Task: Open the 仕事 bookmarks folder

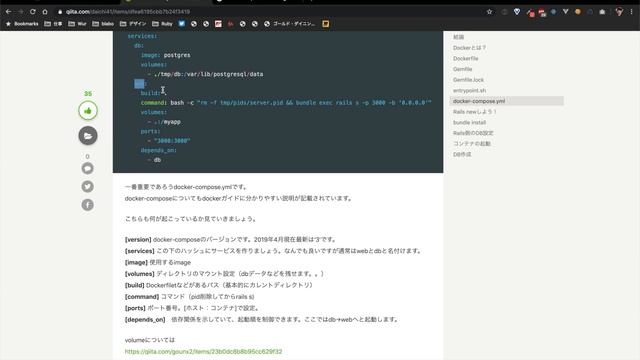Action: (53, 24)
